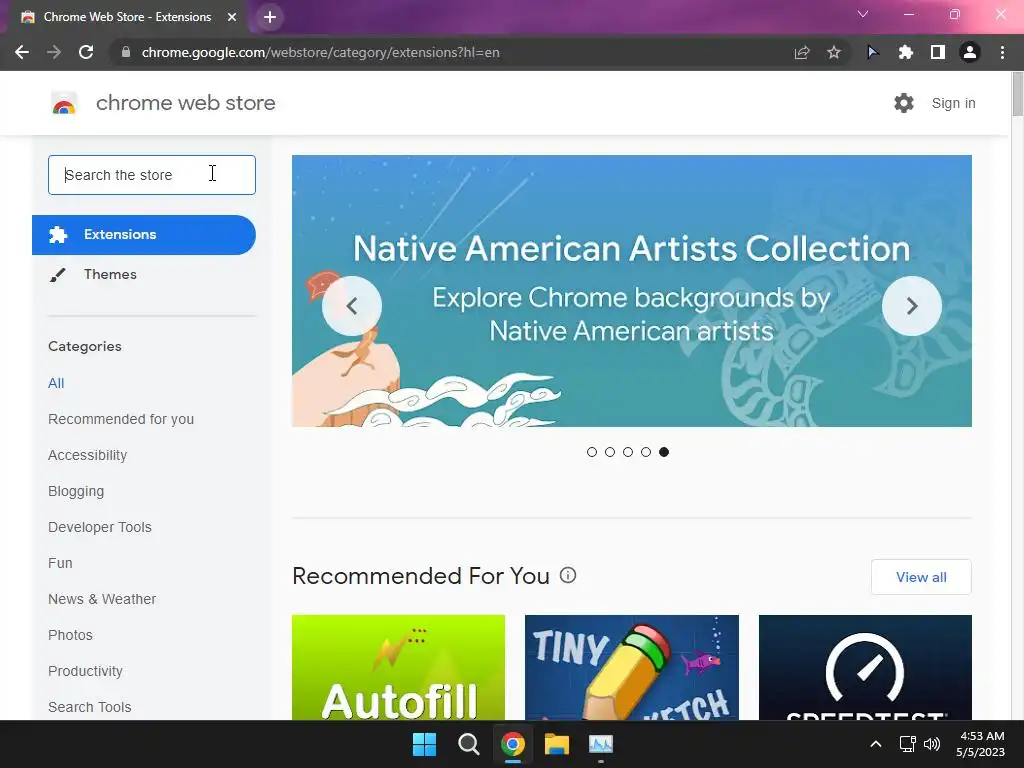
Task: Open the Windows Start menu
Action: pos(424,744)
